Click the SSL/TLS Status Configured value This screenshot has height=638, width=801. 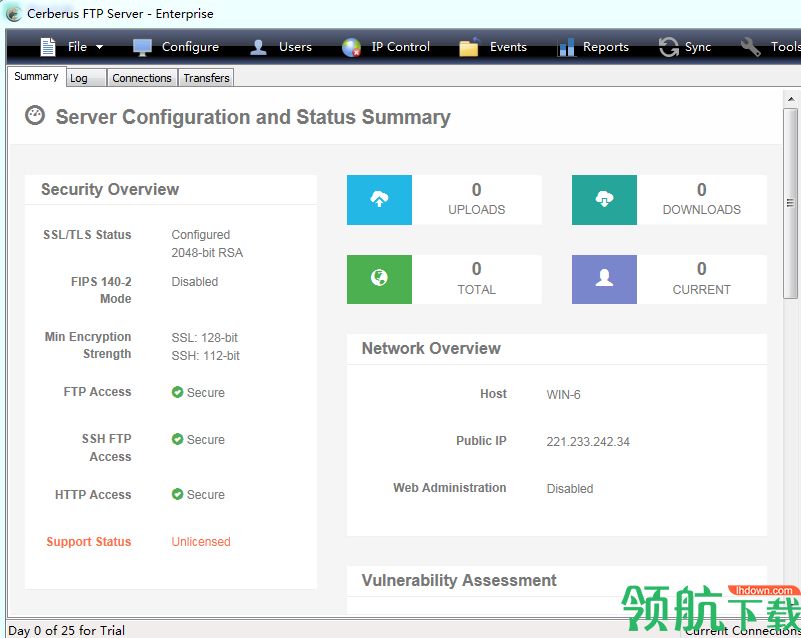(x=201, y=235)
